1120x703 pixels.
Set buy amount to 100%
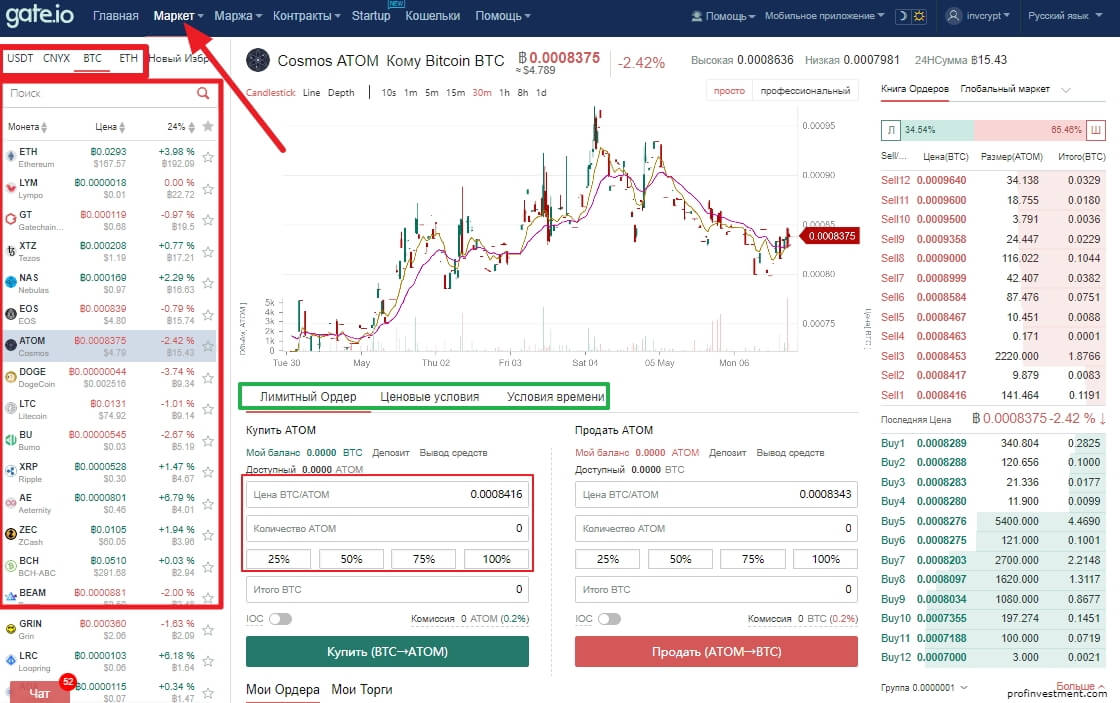tap(496, 559)
